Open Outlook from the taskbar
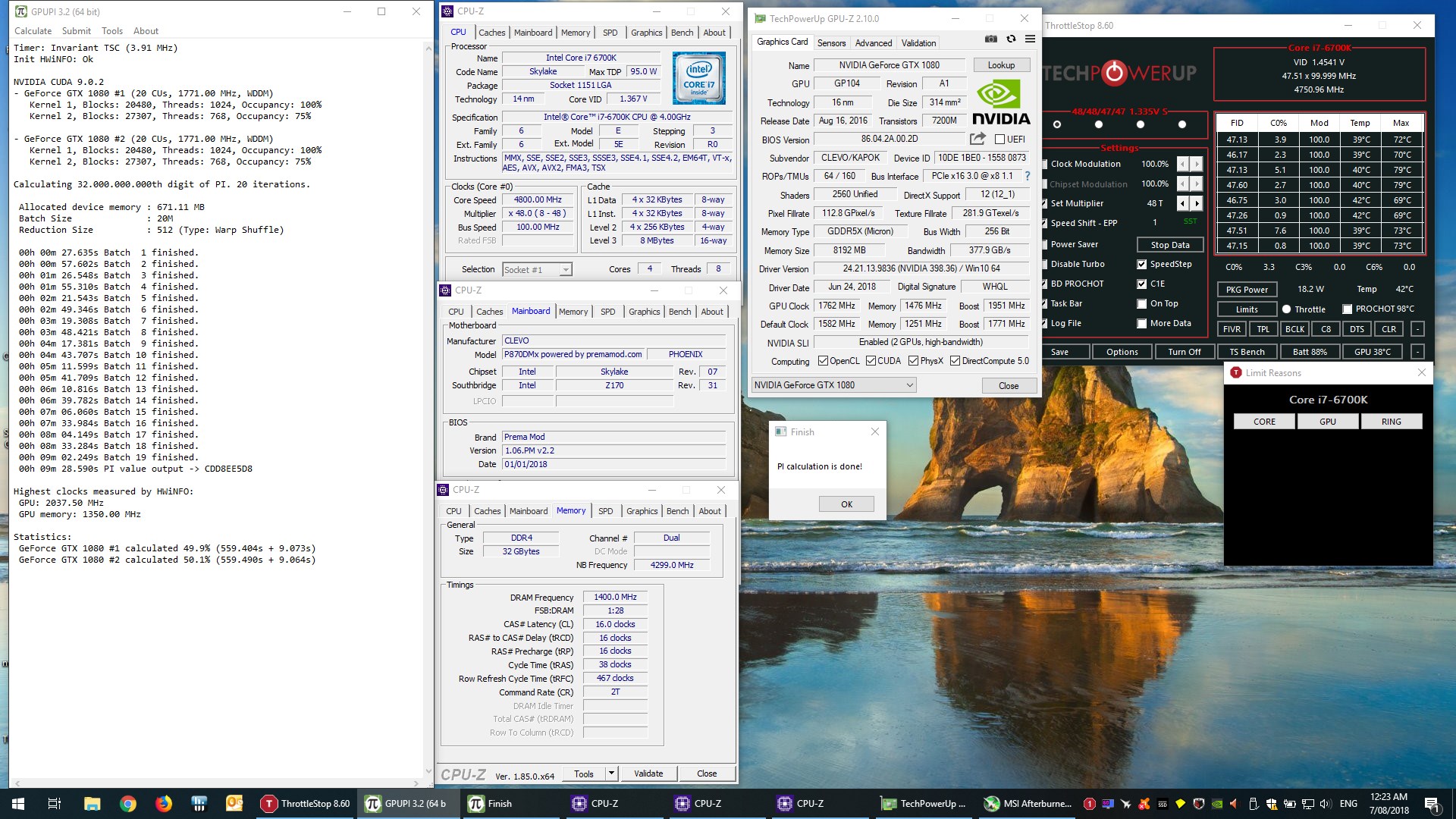This screenshot has width=1456, height=819. point(235,804)
